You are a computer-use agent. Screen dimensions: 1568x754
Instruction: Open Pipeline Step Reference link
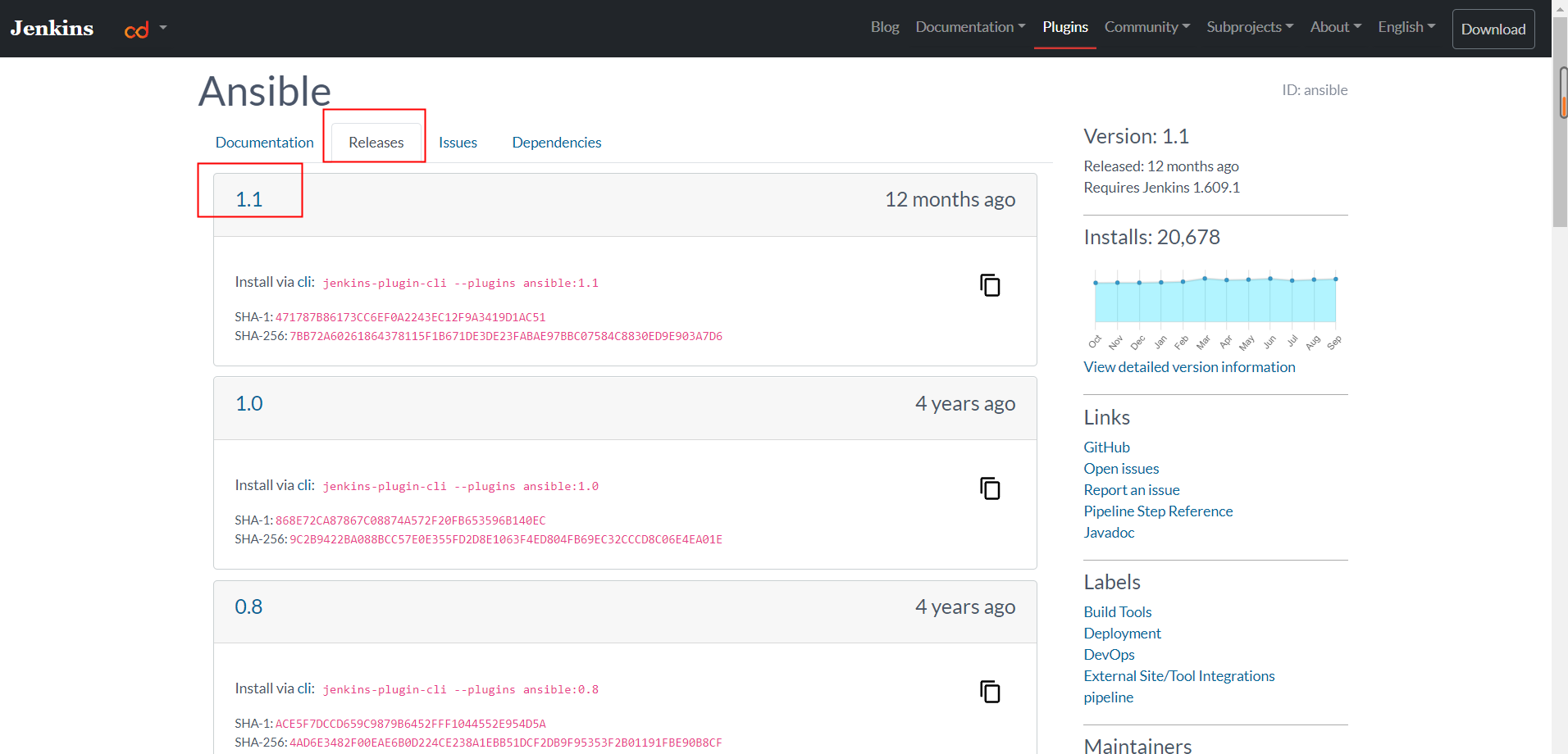1158,511
